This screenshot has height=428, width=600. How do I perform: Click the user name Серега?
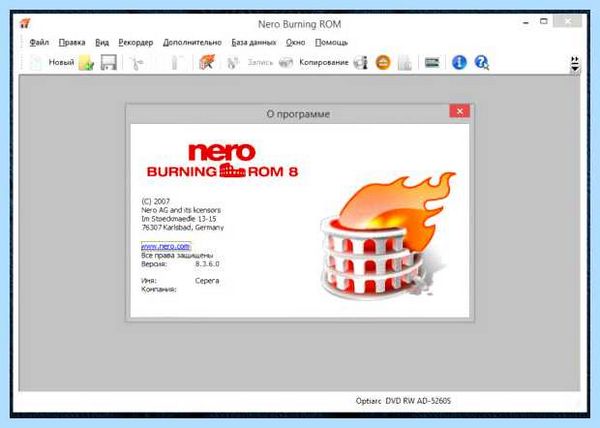click(x=207, y=281)
